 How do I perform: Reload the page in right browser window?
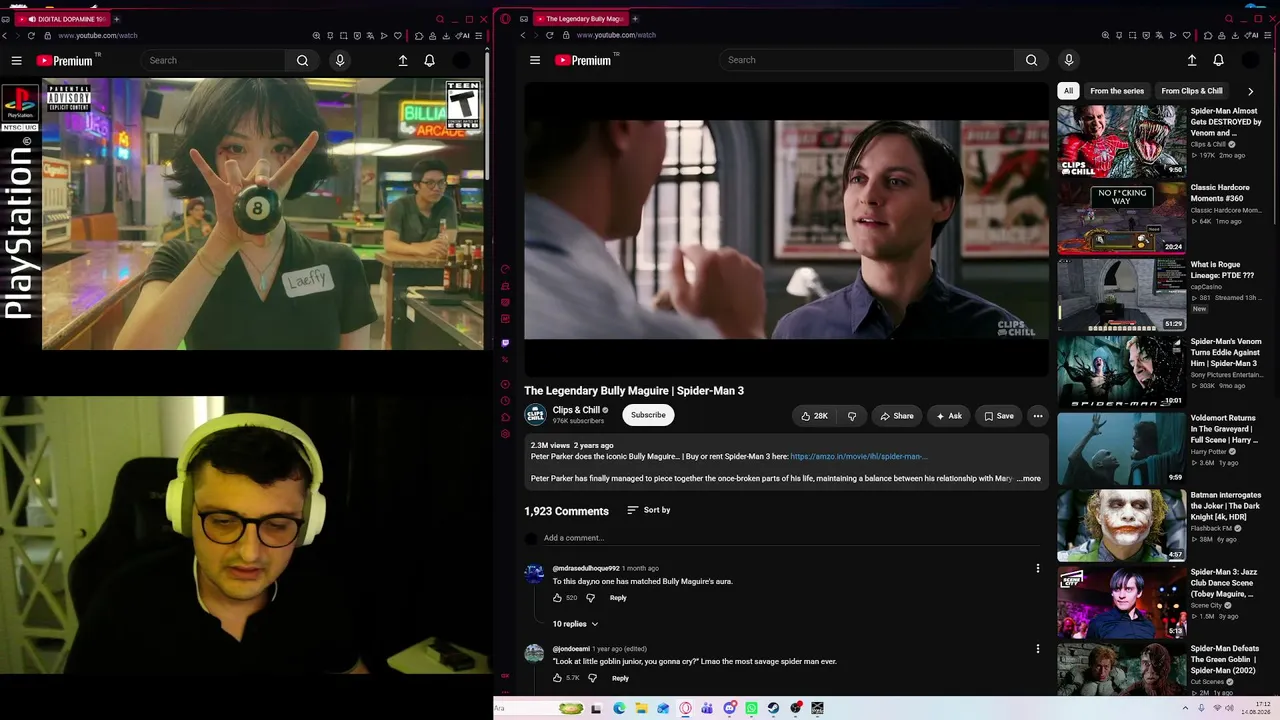point(549,35)
